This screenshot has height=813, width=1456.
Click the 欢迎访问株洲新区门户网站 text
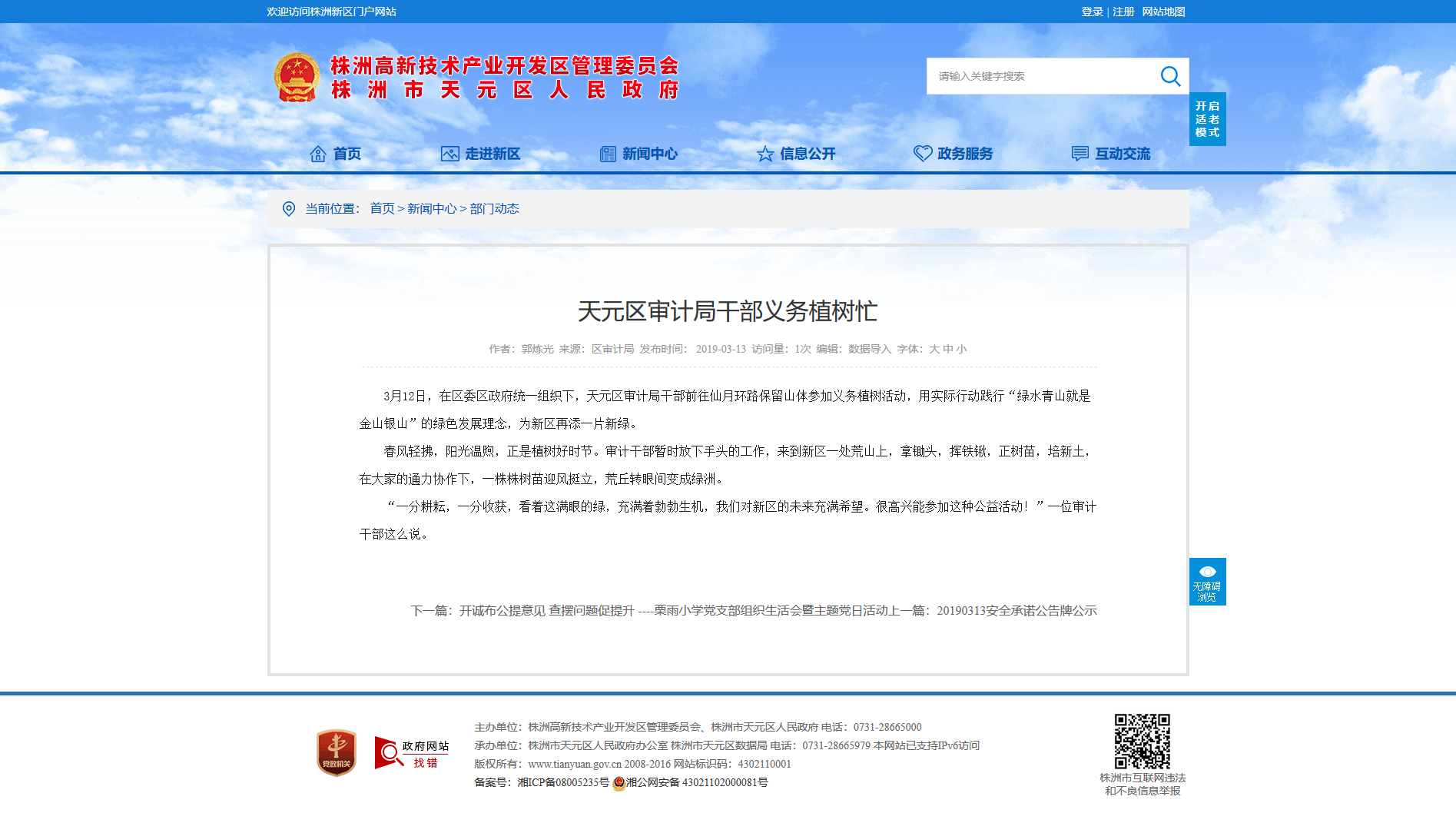tap(331, 12)
